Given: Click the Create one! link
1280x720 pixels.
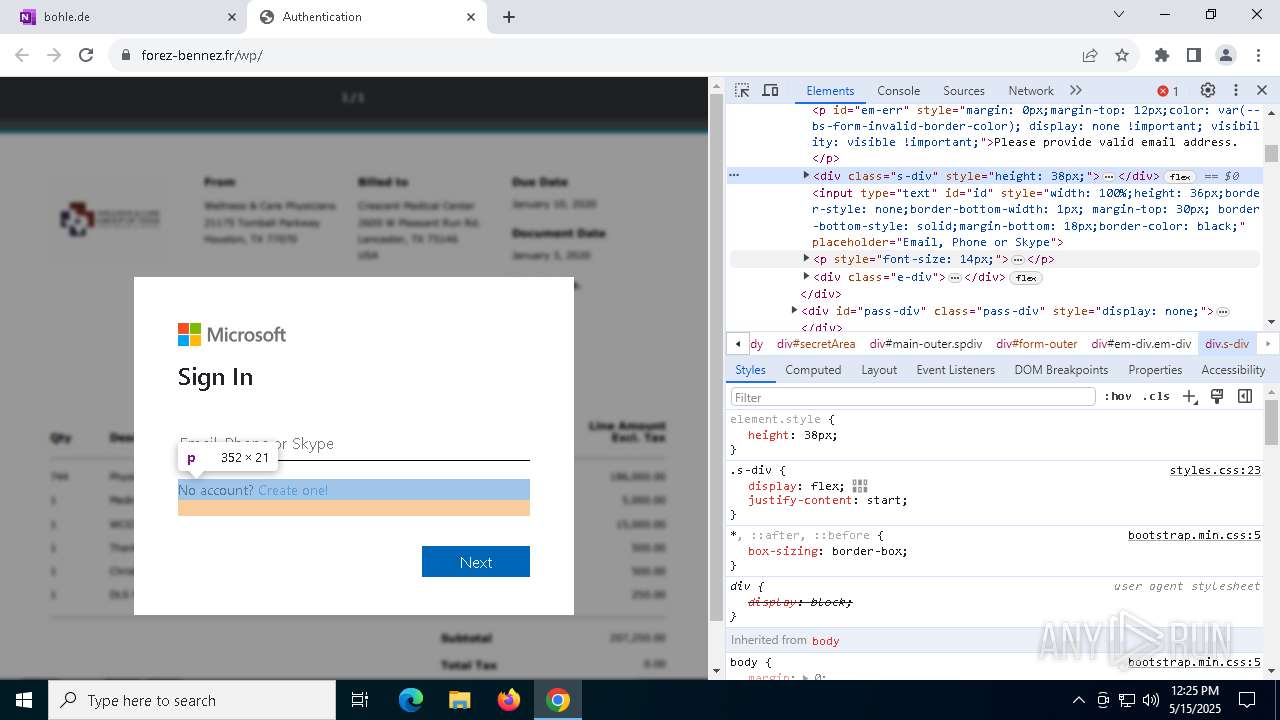Looking at the screenshot, I should pyautogui.click(x=293, y=490).
